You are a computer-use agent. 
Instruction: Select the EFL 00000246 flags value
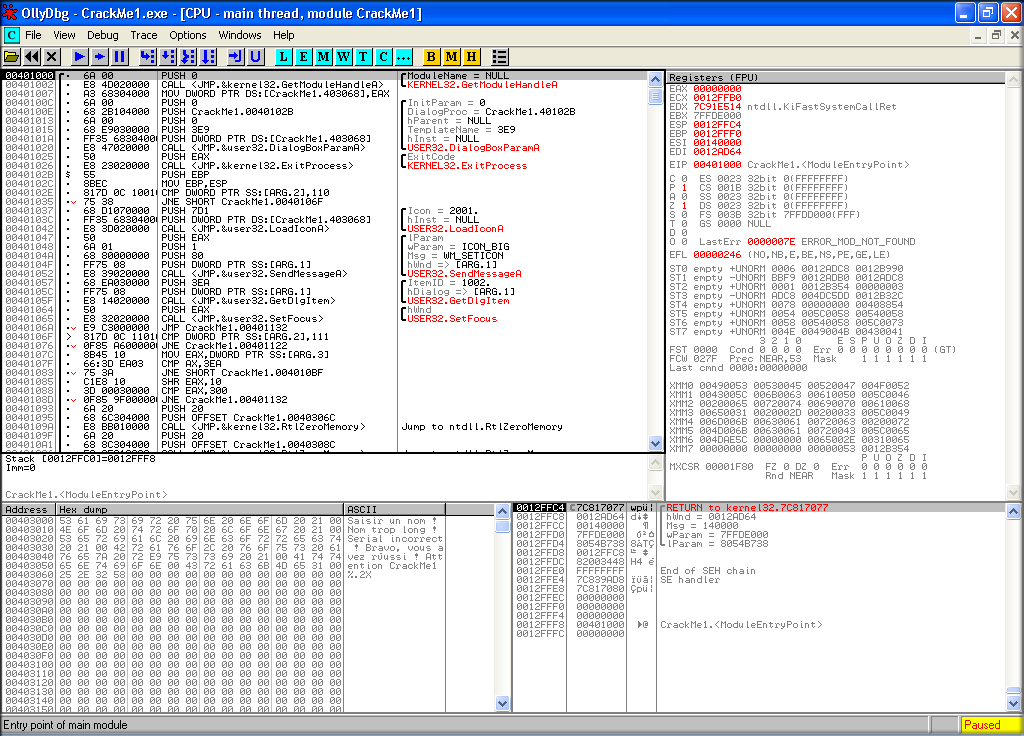[717, 255]
